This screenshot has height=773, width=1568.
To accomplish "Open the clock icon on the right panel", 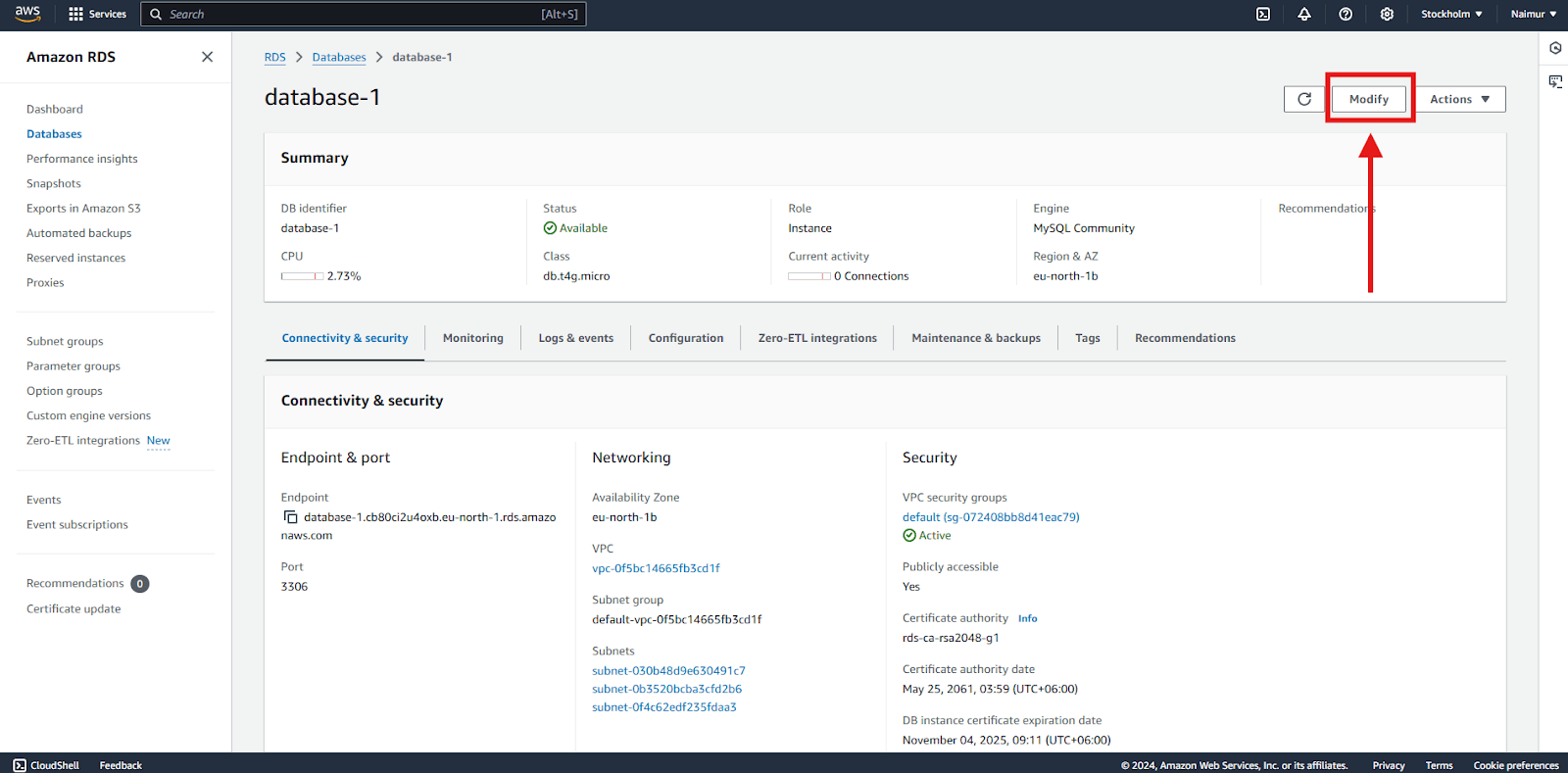I will pyautogui.click(x=1555, y=48).
